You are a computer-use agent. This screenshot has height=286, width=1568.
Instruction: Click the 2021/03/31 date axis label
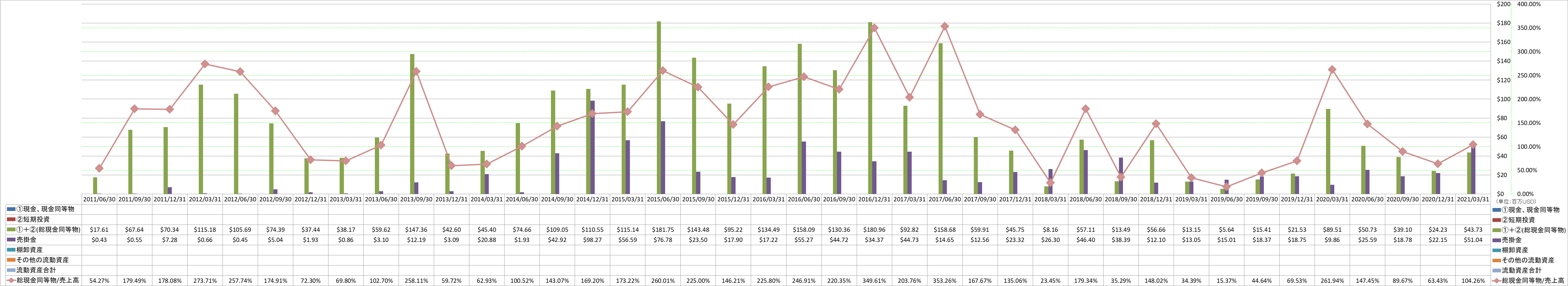click(x=1474, y=199)
